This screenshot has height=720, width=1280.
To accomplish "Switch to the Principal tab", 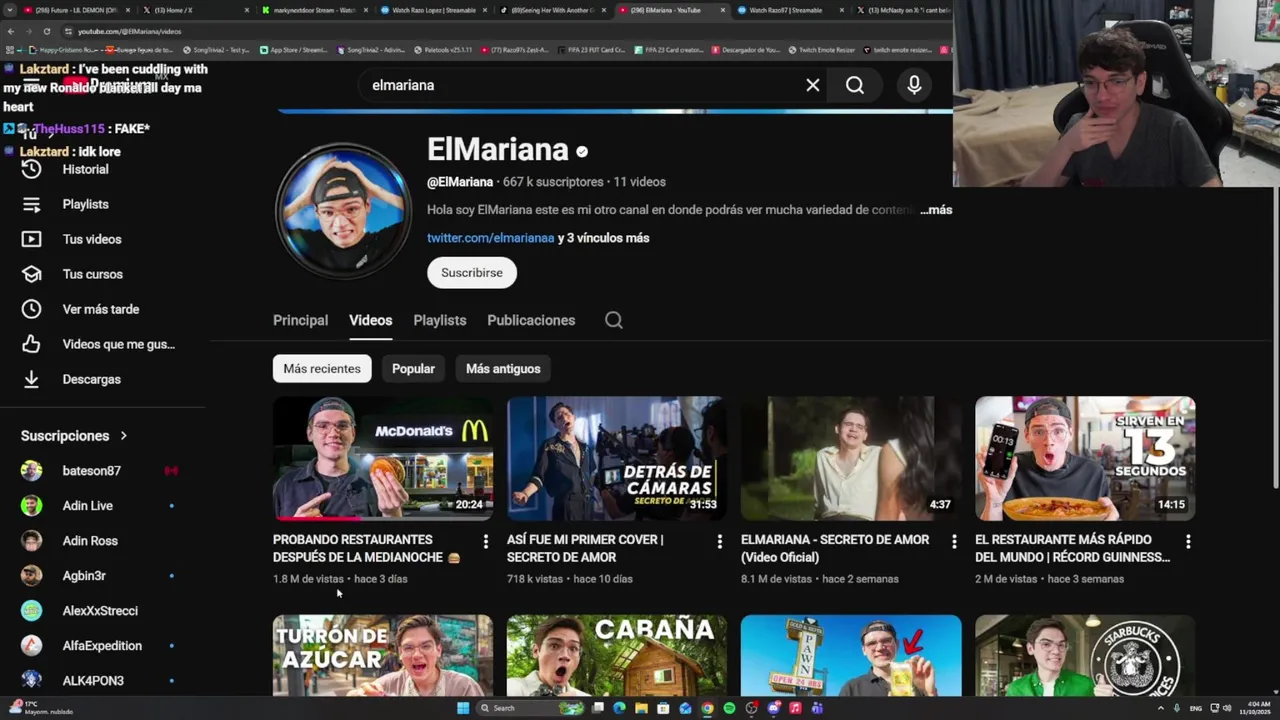I will [x=300, y=320].
